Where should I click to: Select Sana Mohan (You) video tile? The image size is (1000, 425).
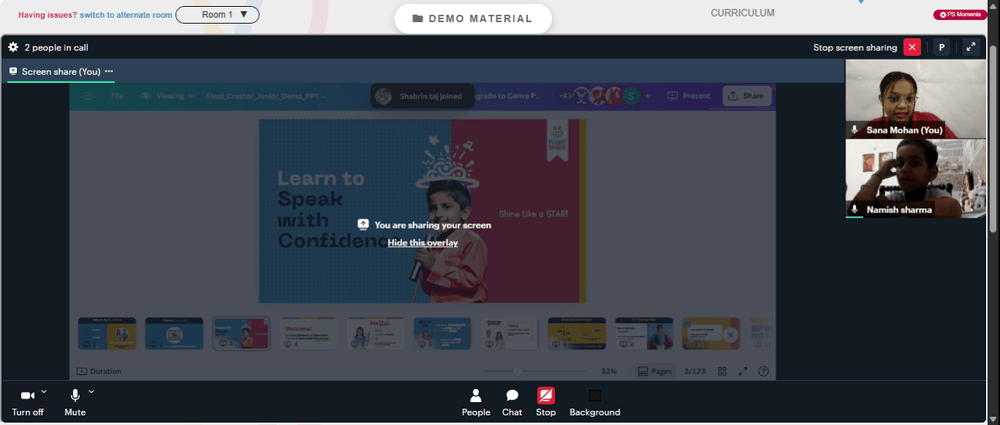coord(915,99)
